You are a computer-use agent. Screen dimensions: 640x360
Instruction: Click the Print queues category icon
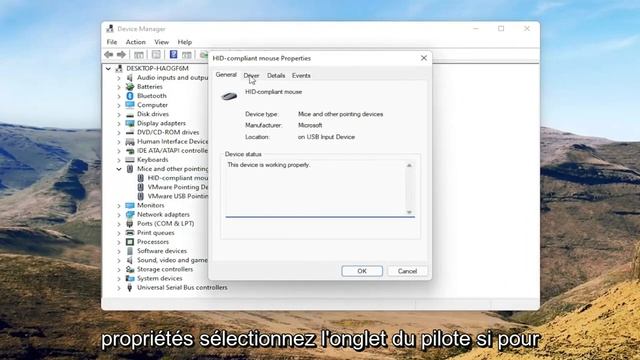tap(130, 233)
